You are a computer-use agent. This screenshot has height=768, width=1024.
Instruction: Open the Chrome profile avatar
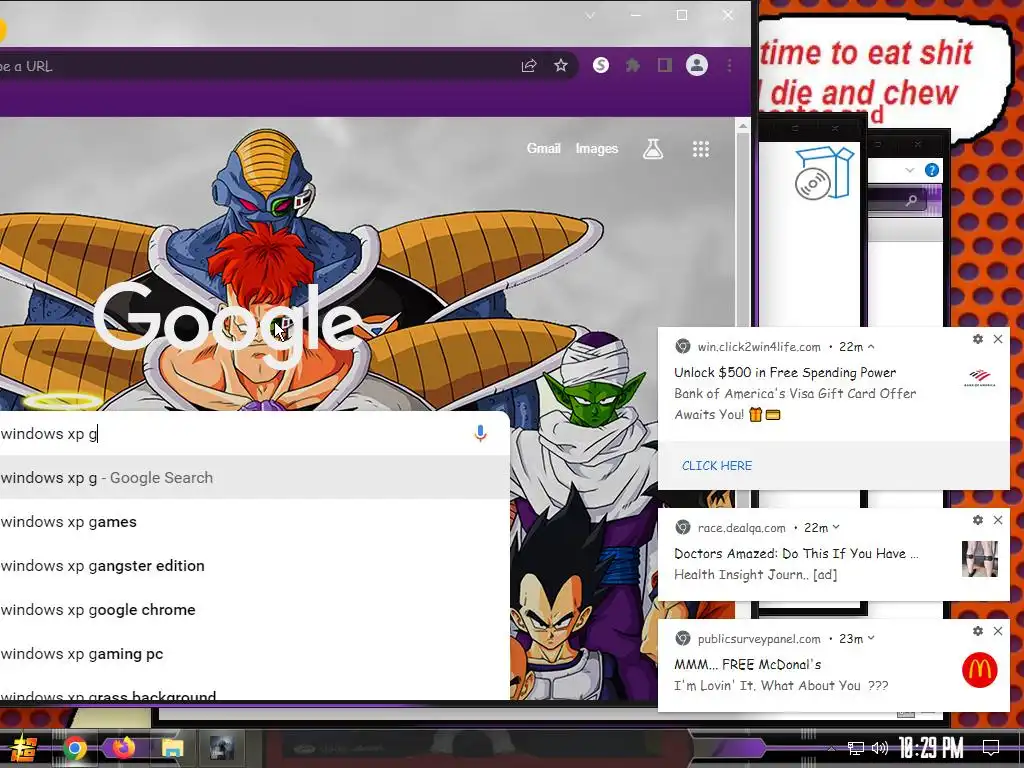click(697, 65)
